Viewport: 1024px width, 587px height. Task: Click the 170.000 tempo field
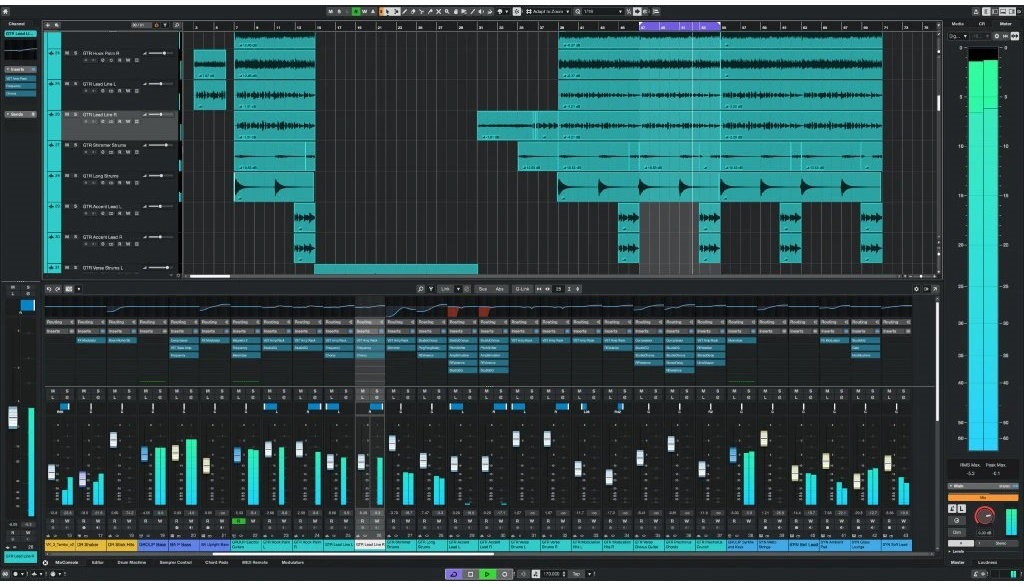[x=552, y=574]
